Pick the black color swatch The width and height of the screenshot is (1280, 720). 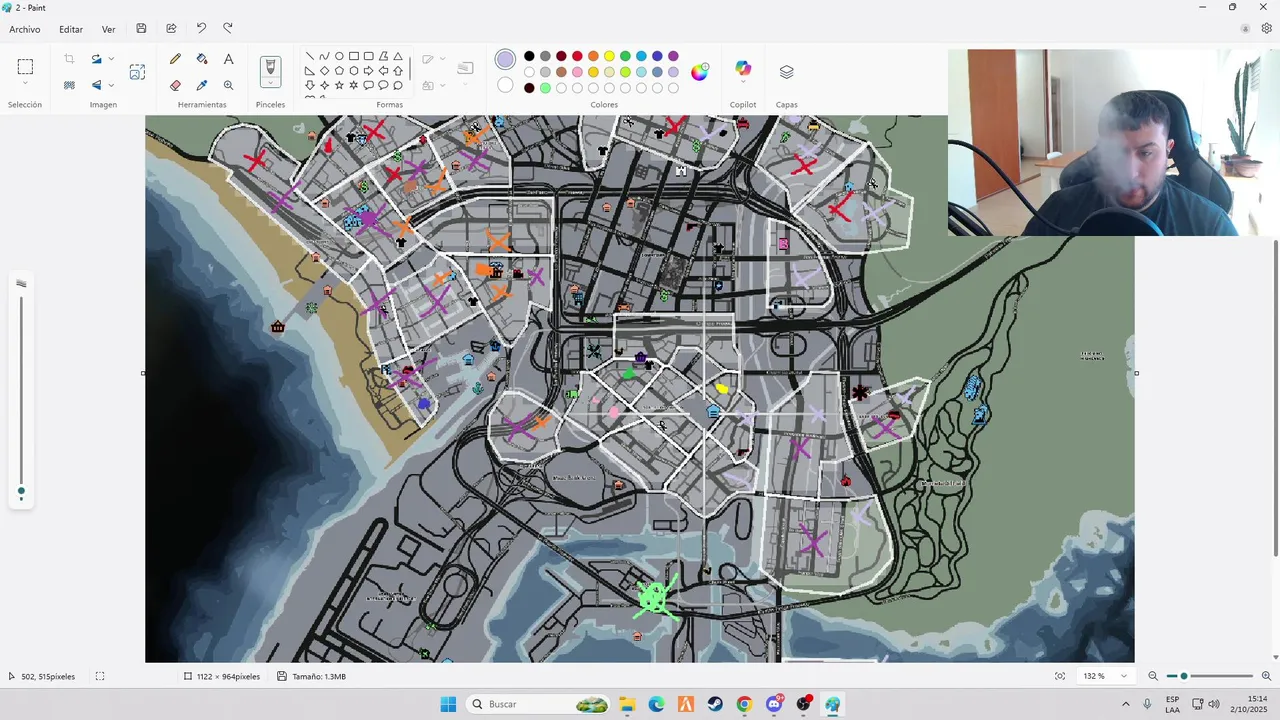(529, 56)
